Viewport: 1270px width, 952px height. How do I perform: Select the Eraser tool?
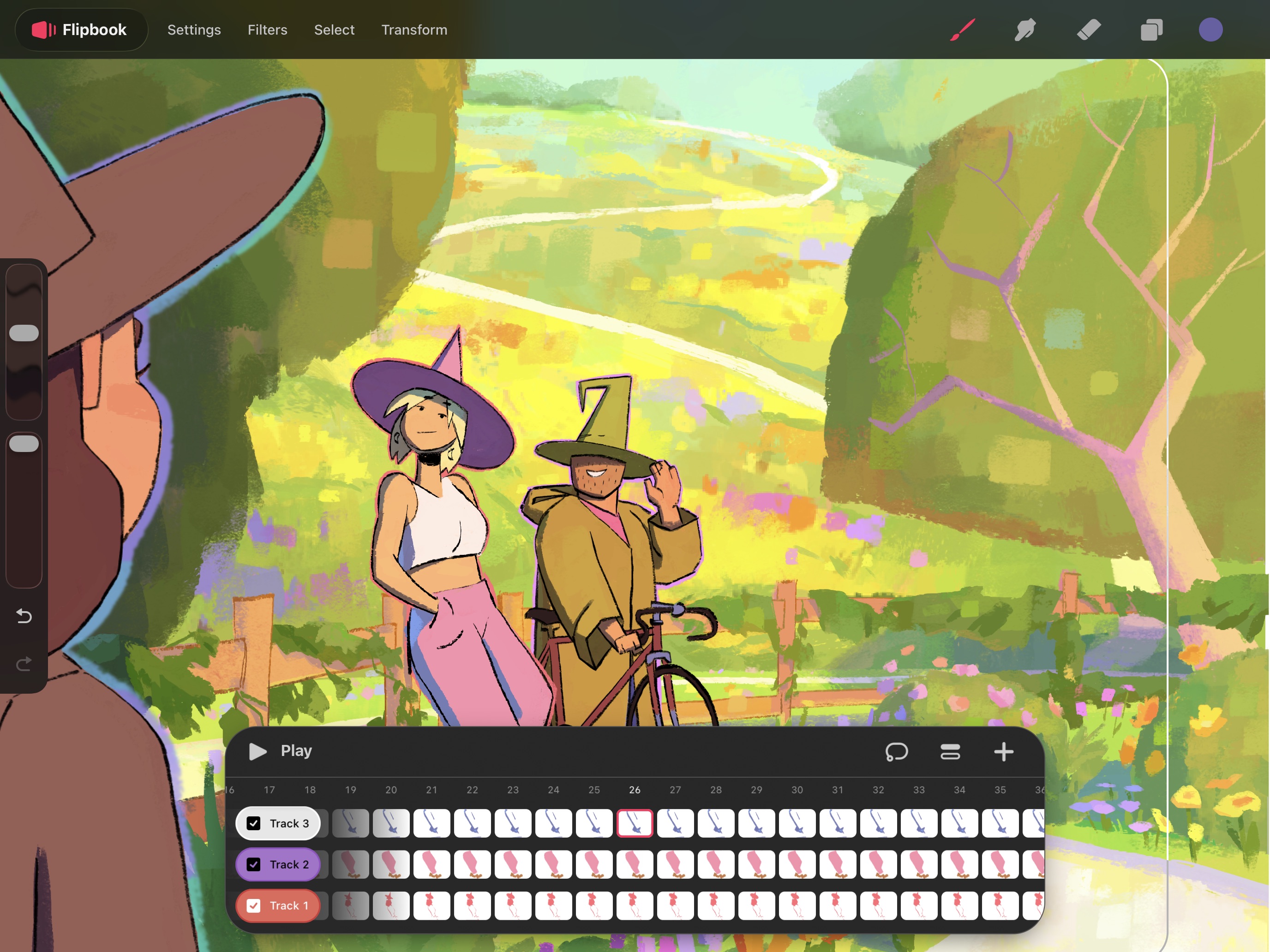point(1089,30)
